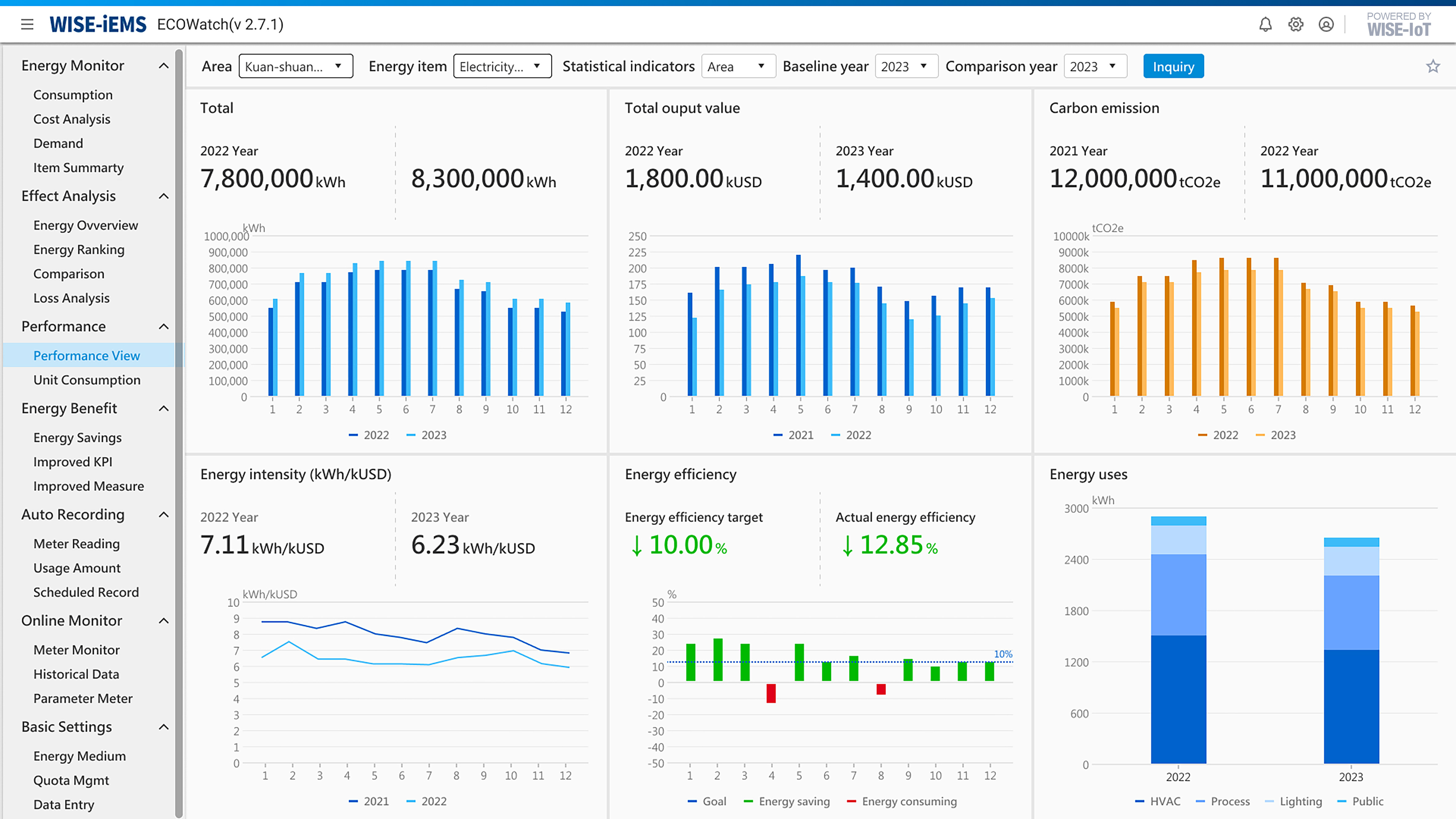Open the Historical Data link
Screen dimensions: 1456x819
point(76,674)
